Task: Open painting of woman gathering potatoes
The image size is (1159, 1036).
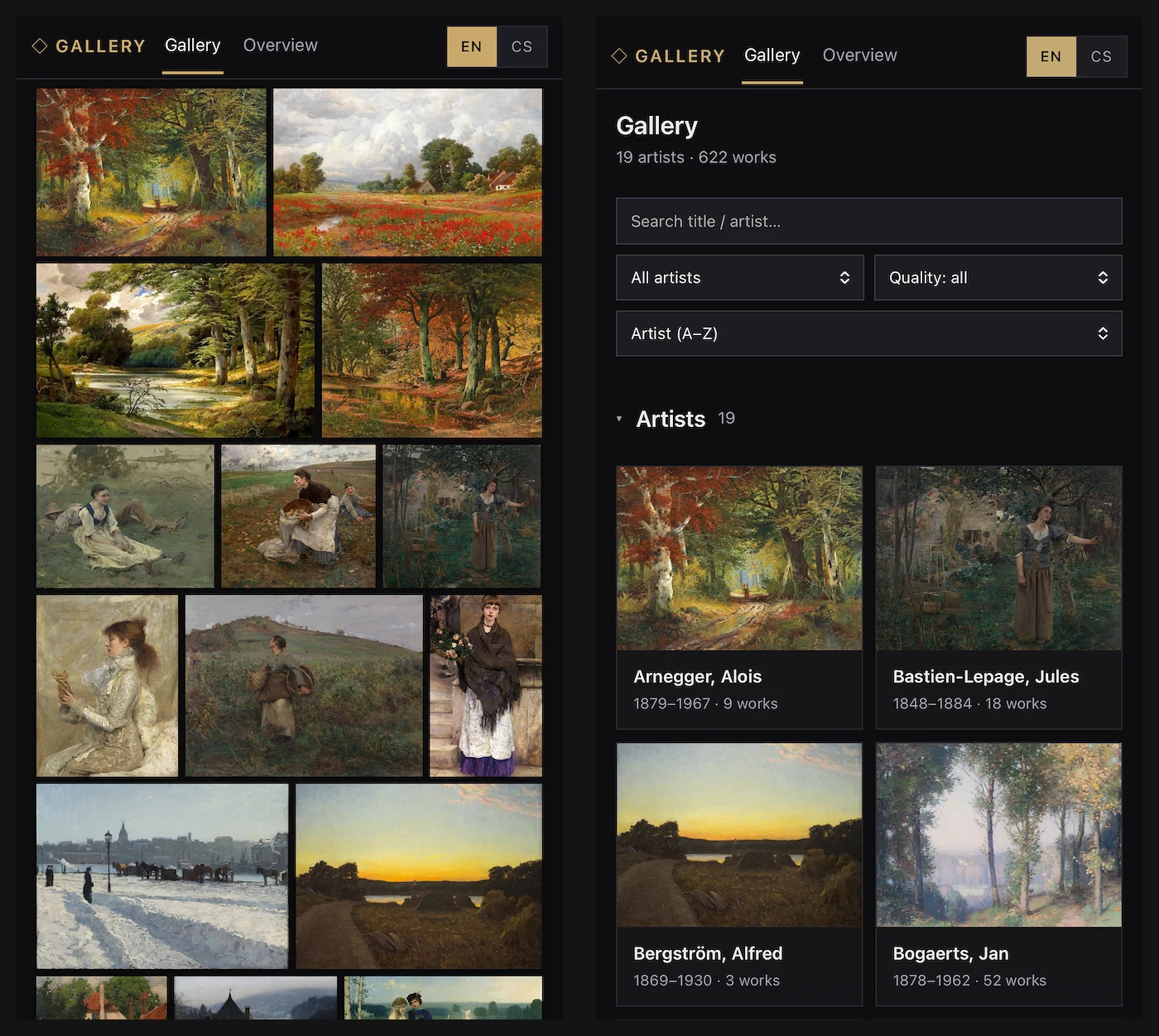Action: 298,516
